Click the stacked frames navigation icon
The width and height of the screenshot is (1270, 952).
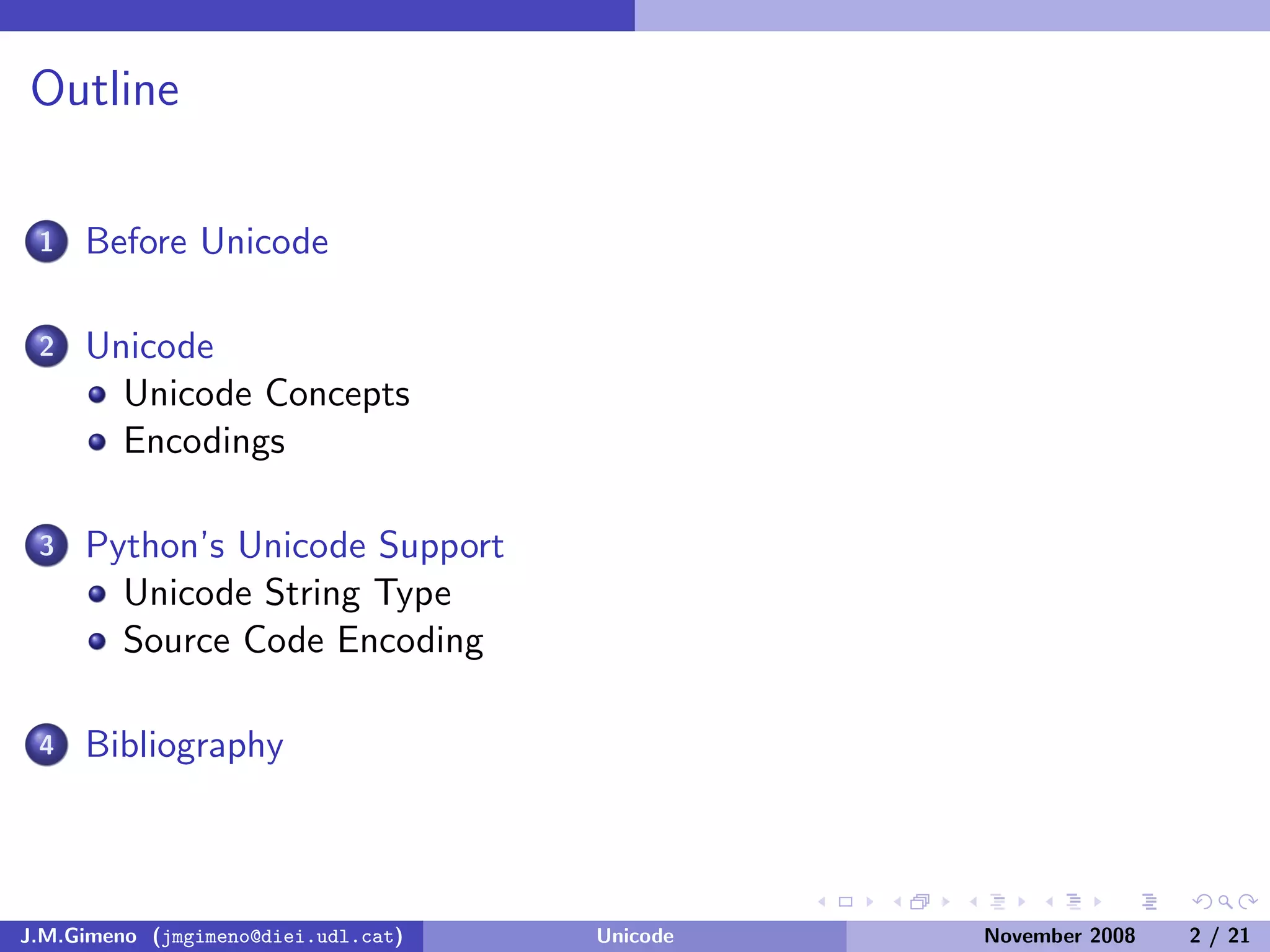920,902
